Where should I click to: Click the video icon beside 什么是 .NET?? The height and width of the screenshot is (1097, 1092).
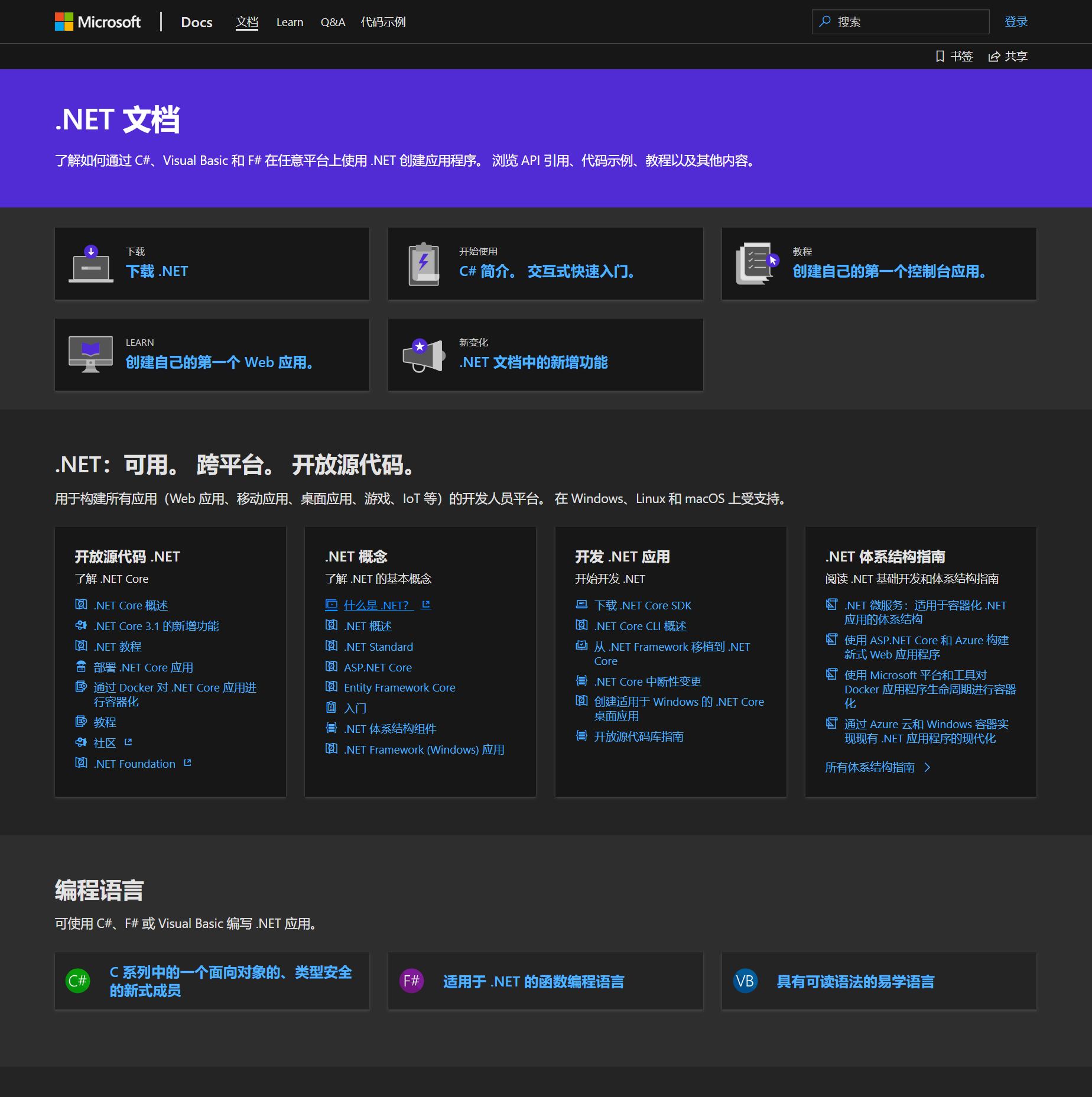coord(331,604)
